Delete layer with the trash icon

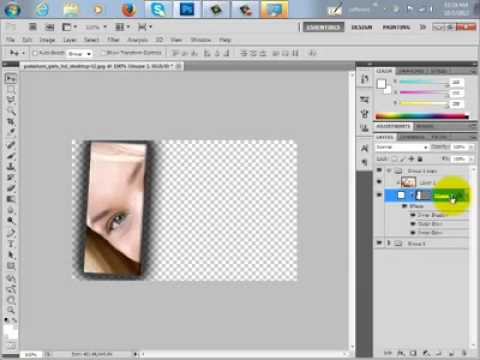(464, 353)
